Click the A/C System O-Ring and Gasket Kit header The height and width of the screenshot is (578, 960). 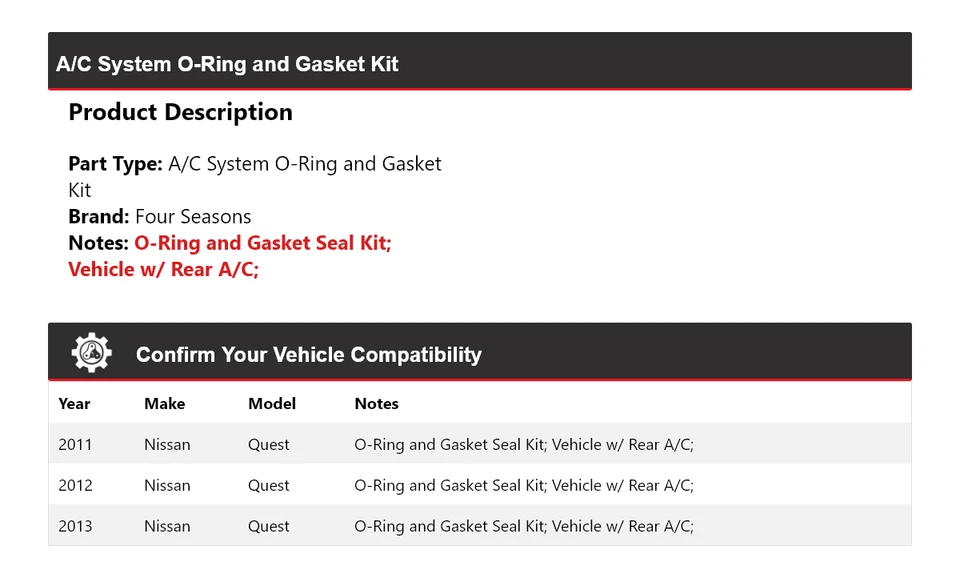(227, 64)
